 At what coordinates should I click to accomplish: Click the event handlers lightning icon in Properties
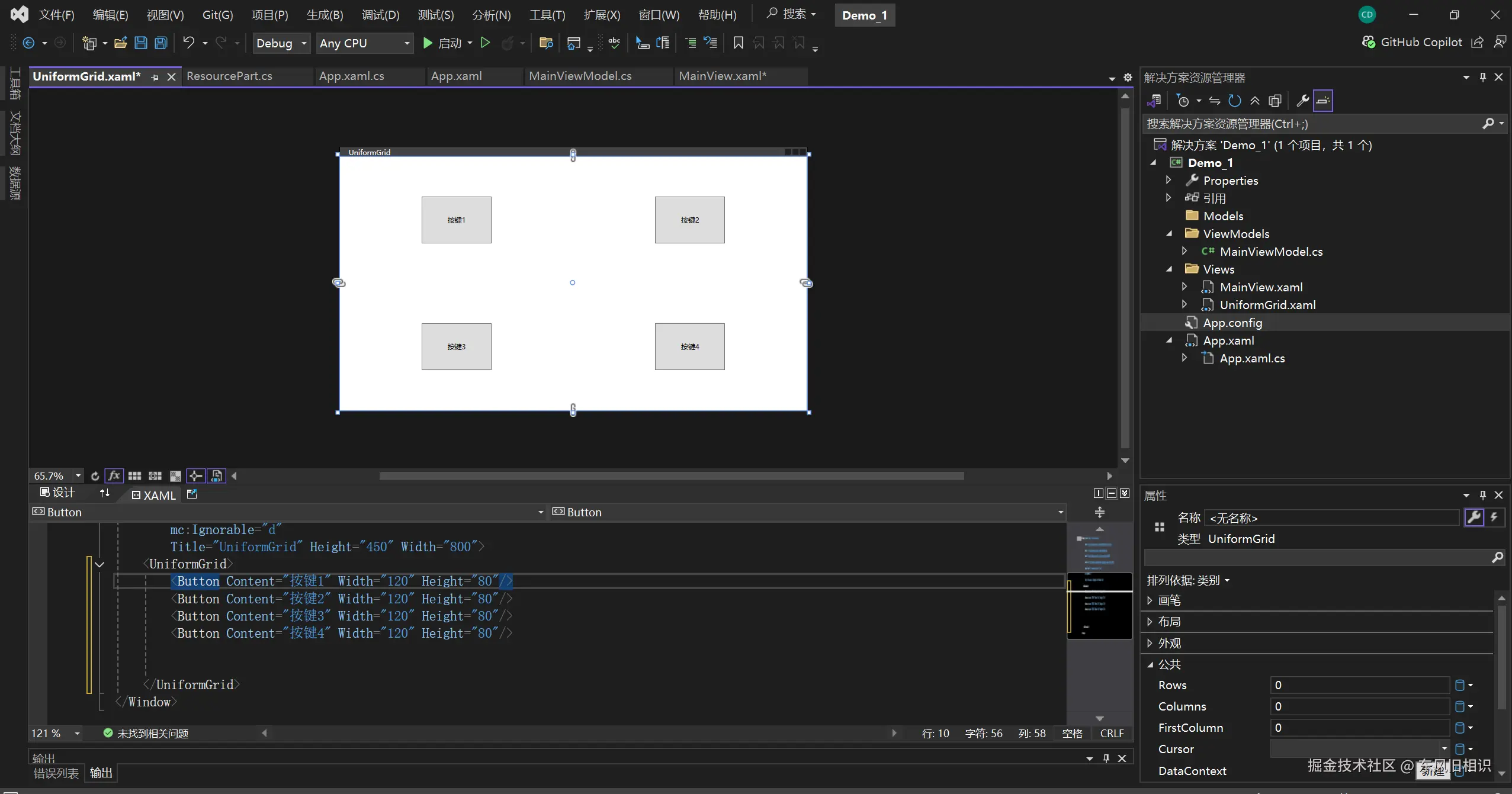1494,517
